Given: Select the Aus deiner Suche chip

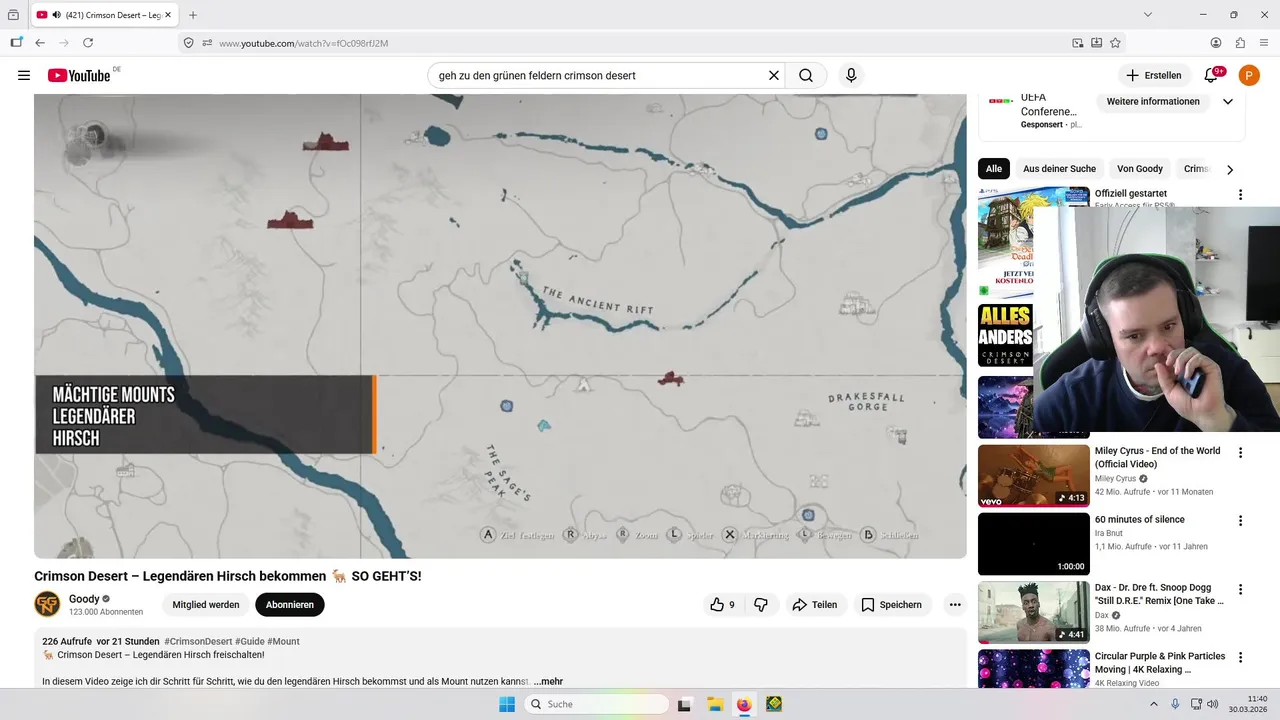Looking at the screenshot, I should click(x=1059, y=169).
